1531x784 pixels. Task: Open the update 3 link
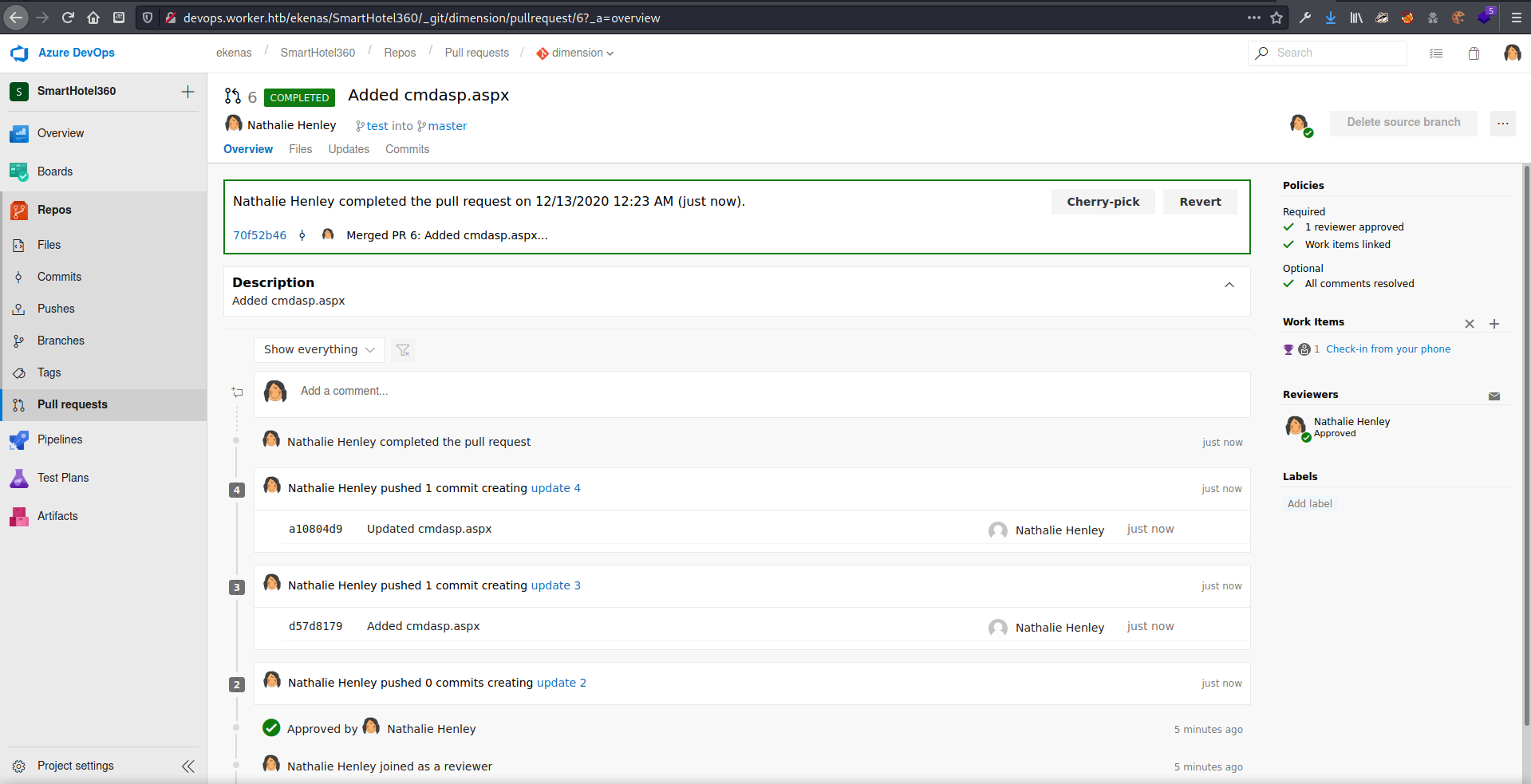tap(556, 585)
